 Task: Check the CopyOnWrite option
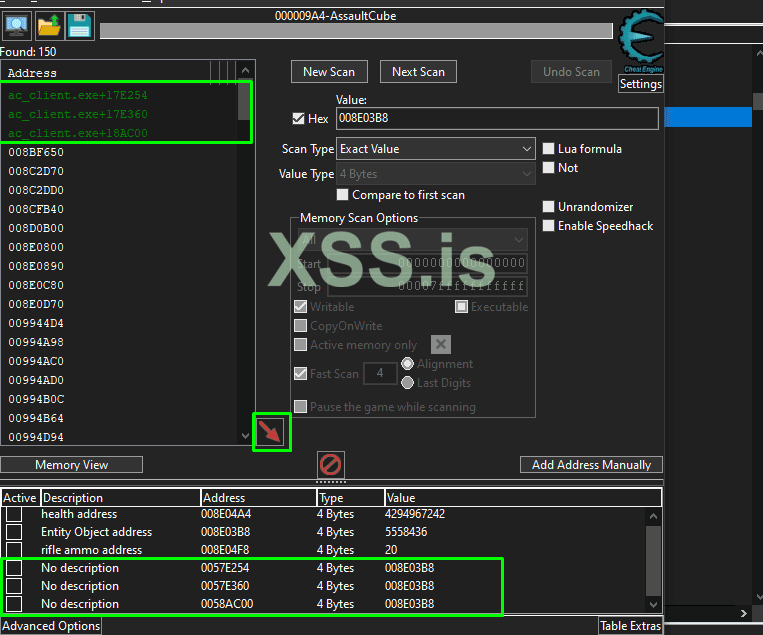pos(301,326)
